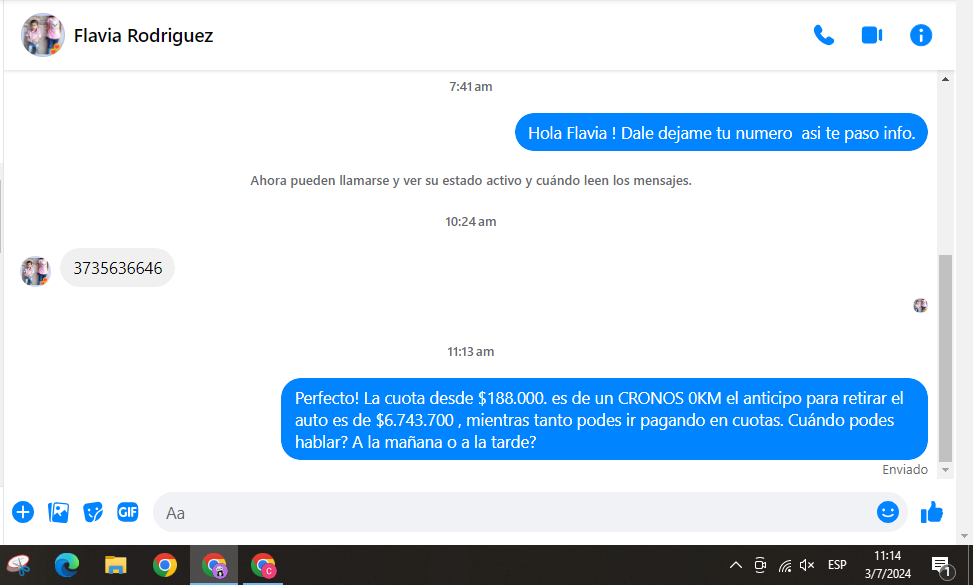Image resolution: width=973 pixels, height=585 pixels.
Task: Open Flavia Rodriguez's profile name
Action: click(x=143, y=36)
